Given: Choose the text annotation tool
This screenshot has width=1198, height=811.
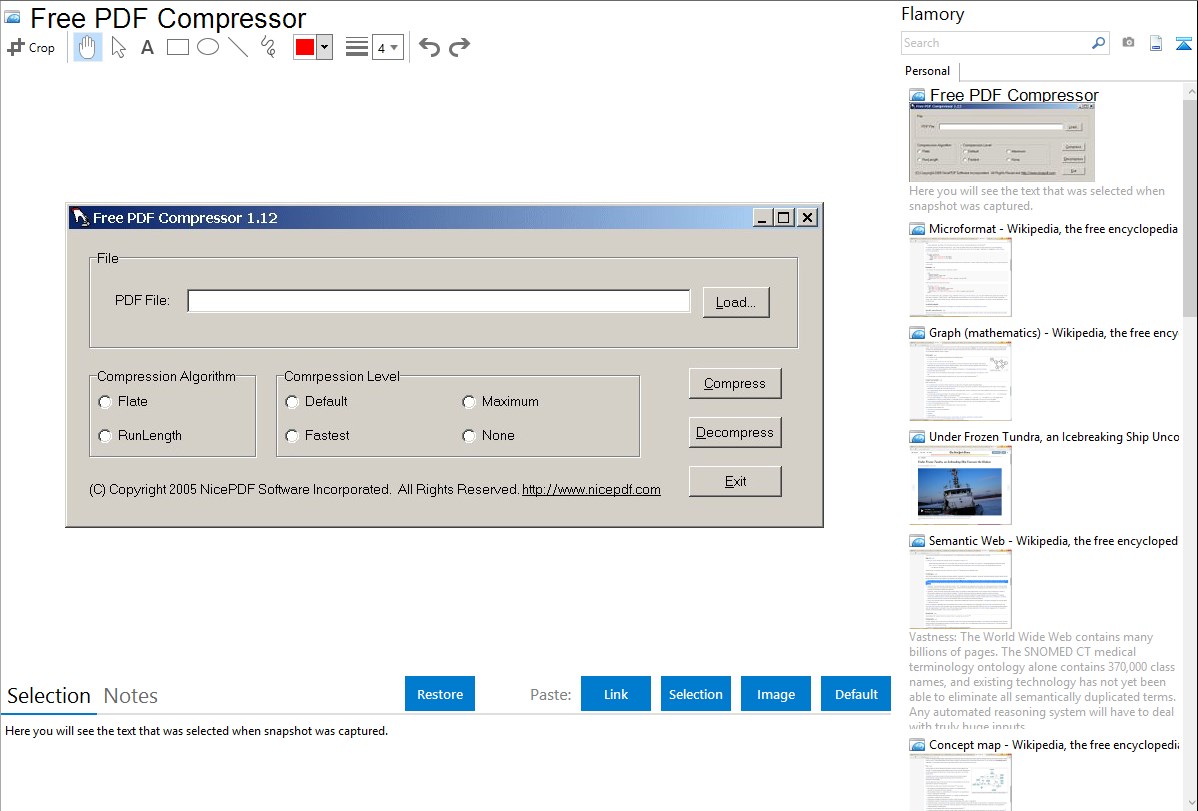Looking at the screenshot, I should point(147,47).
